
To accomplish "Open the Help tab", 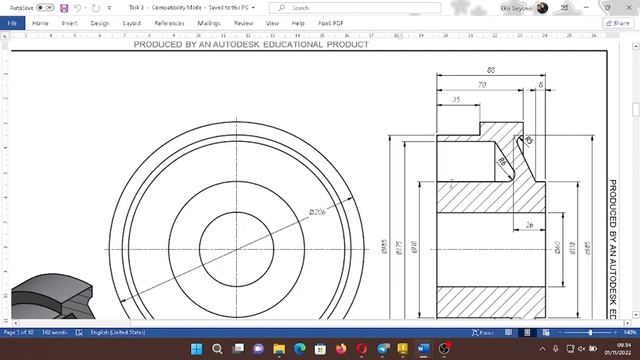I will (x=298, y=23).
